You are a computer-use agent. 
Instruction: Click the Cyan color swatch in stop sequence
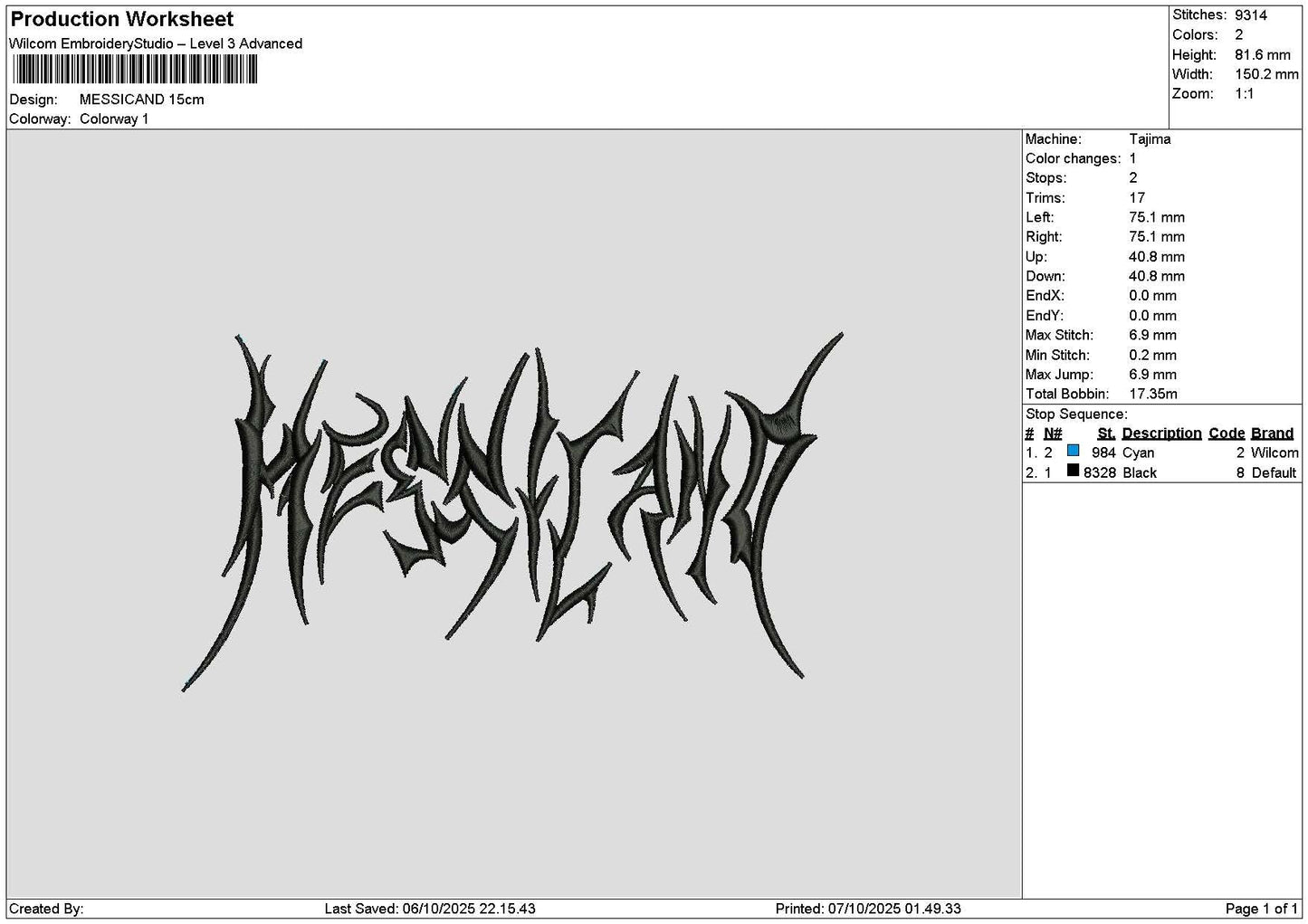(x=1073, y=451)
